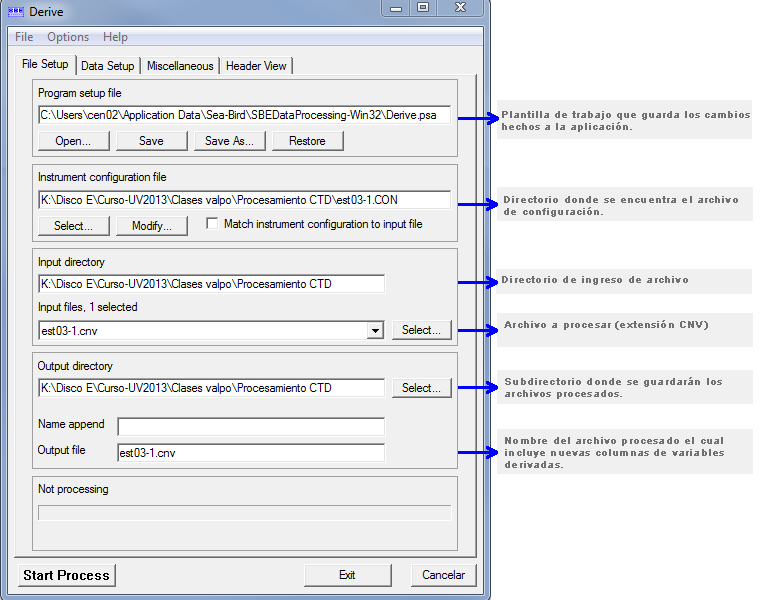The width and height of the screenshot is (760, 600).
Task: Switch to the Data Setup tab
Action: click(107, 66)
